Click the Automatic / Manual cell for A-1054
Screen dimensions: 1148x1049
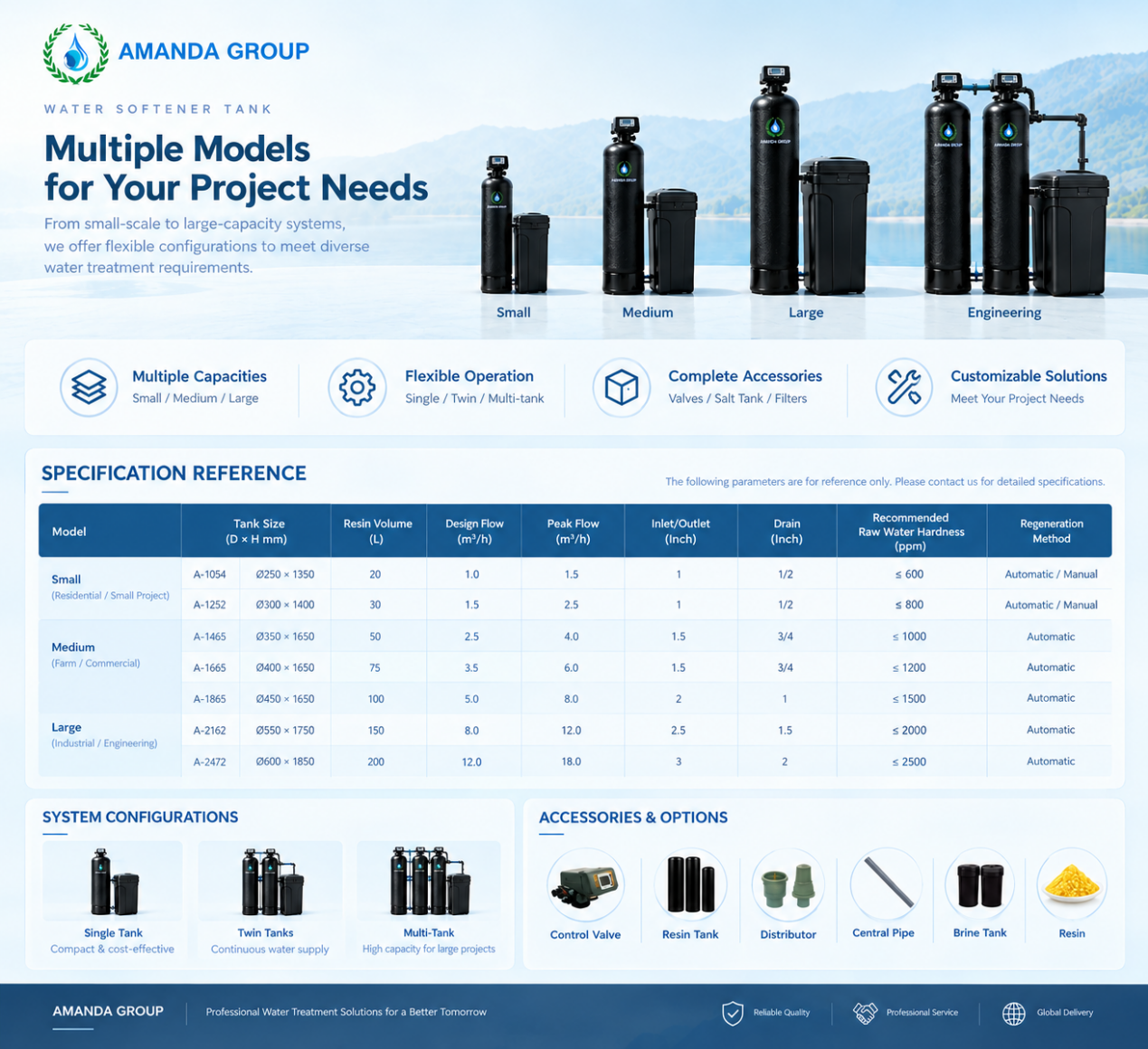[x=1051, y=574]
